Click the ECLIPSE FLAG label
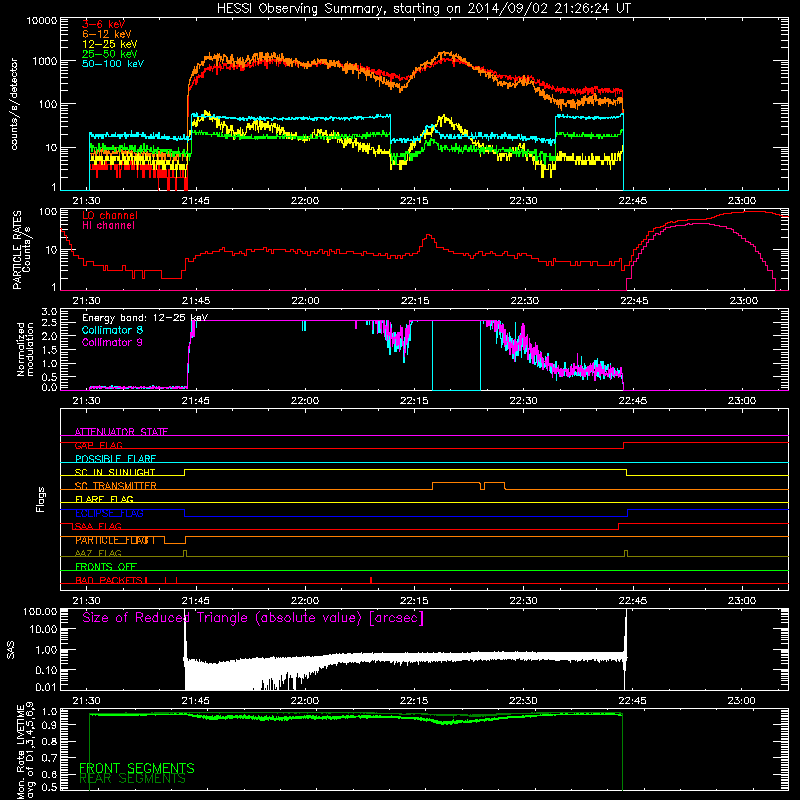The width and height of the screenshot is (800, 800). pos(109,513)
